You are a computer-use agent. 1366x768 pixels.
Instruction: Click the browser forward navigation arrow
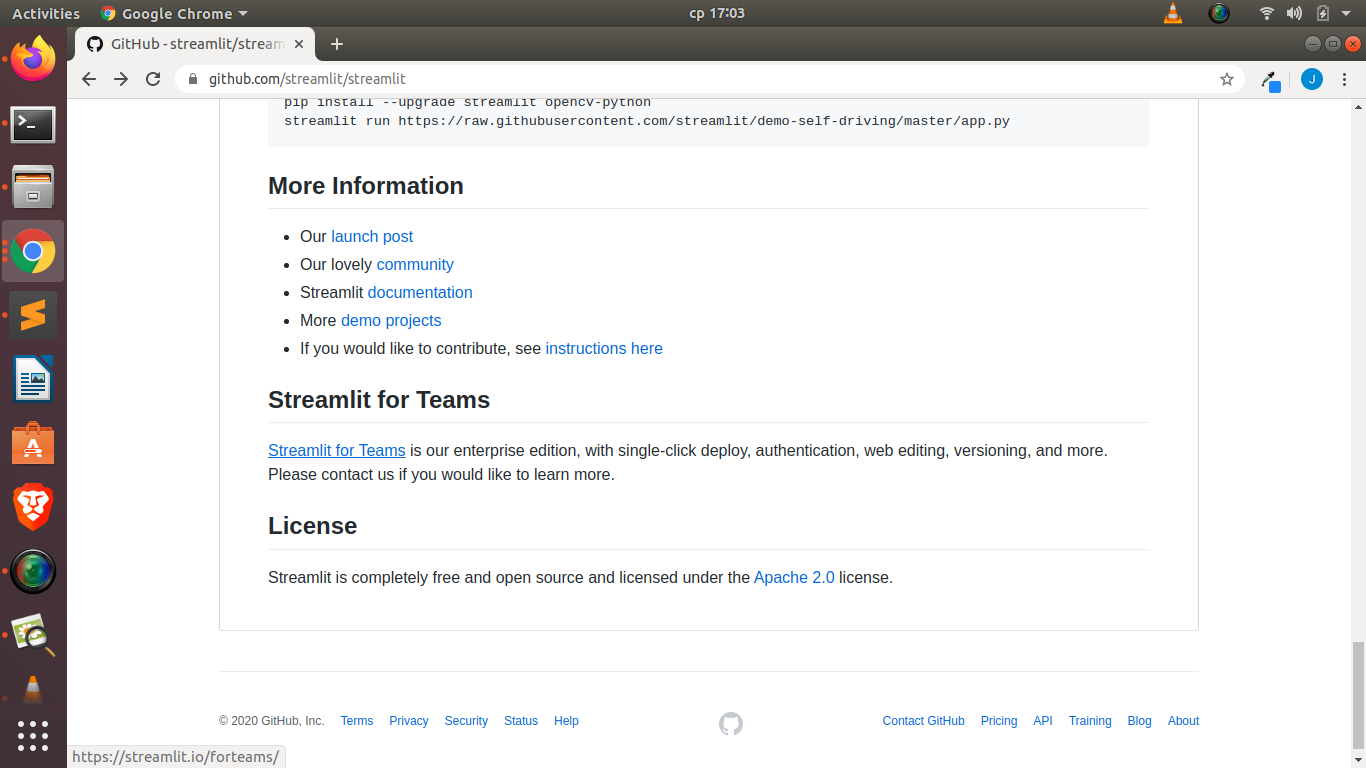121,79
